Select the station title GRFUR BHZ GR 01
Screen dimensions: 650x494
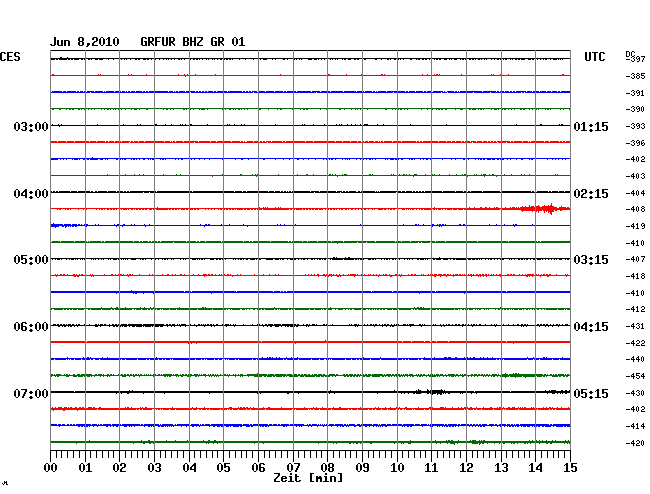pos(193,42)
